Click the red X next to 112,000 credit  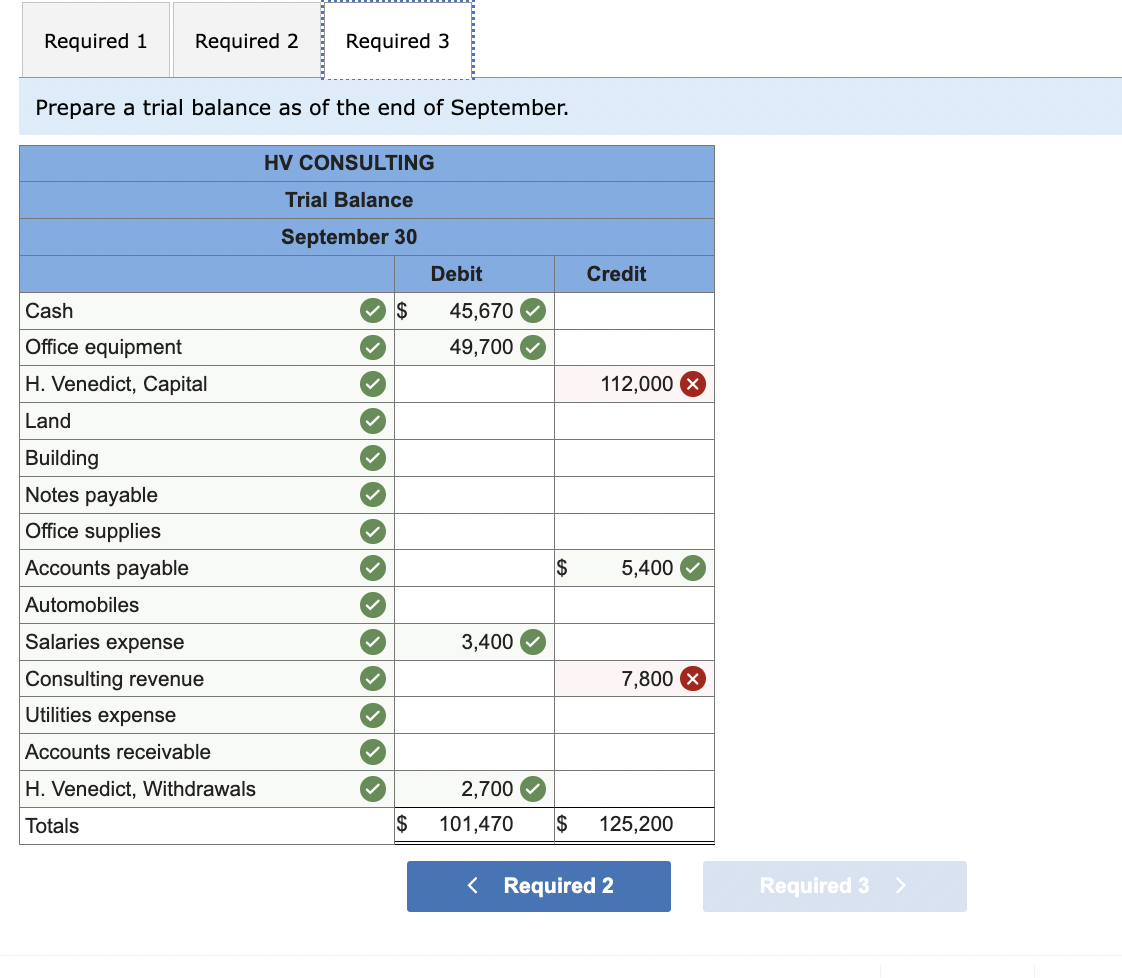[693, 384]
